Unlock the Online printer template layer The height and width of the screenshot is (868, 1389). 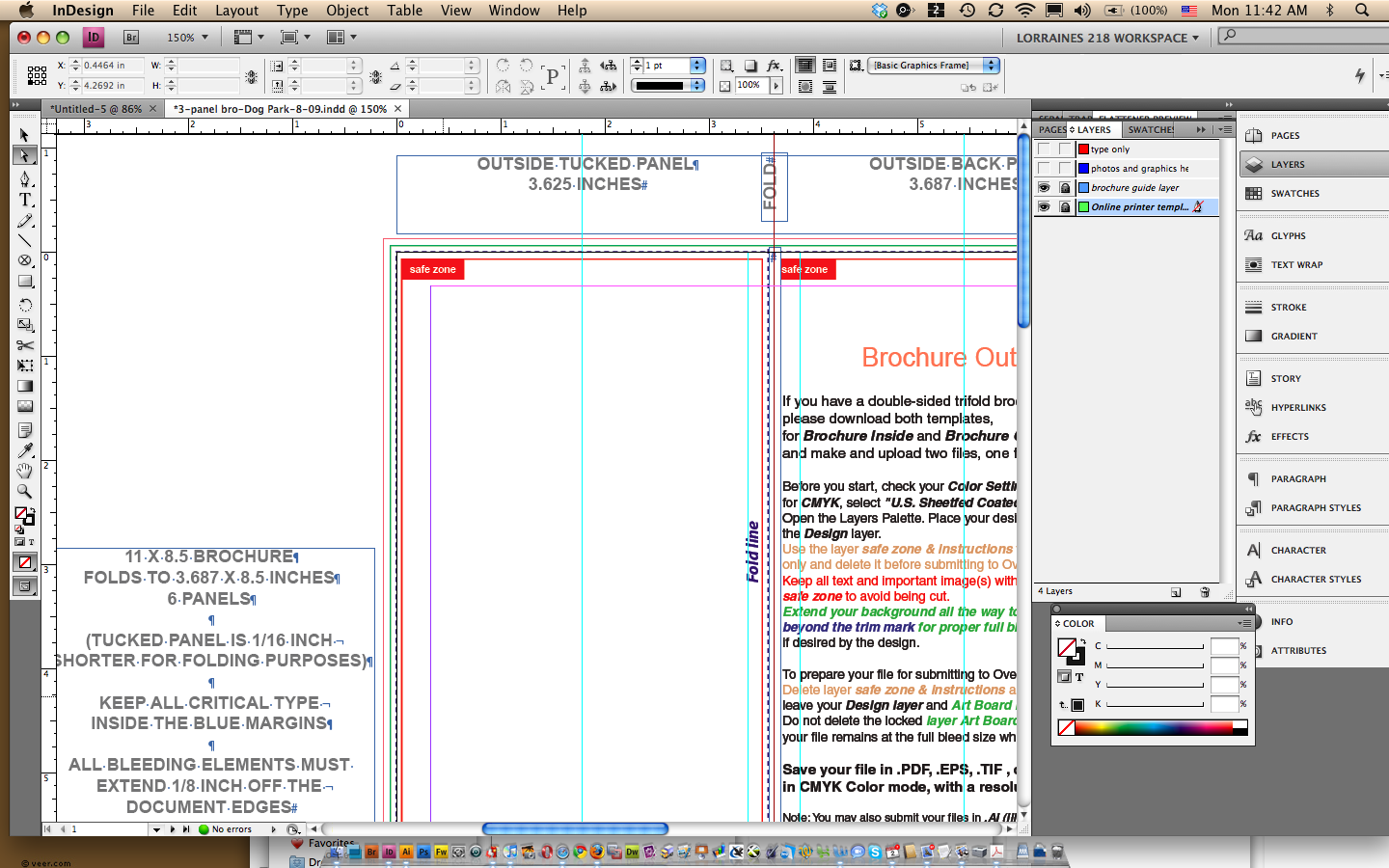(1064, 207)
